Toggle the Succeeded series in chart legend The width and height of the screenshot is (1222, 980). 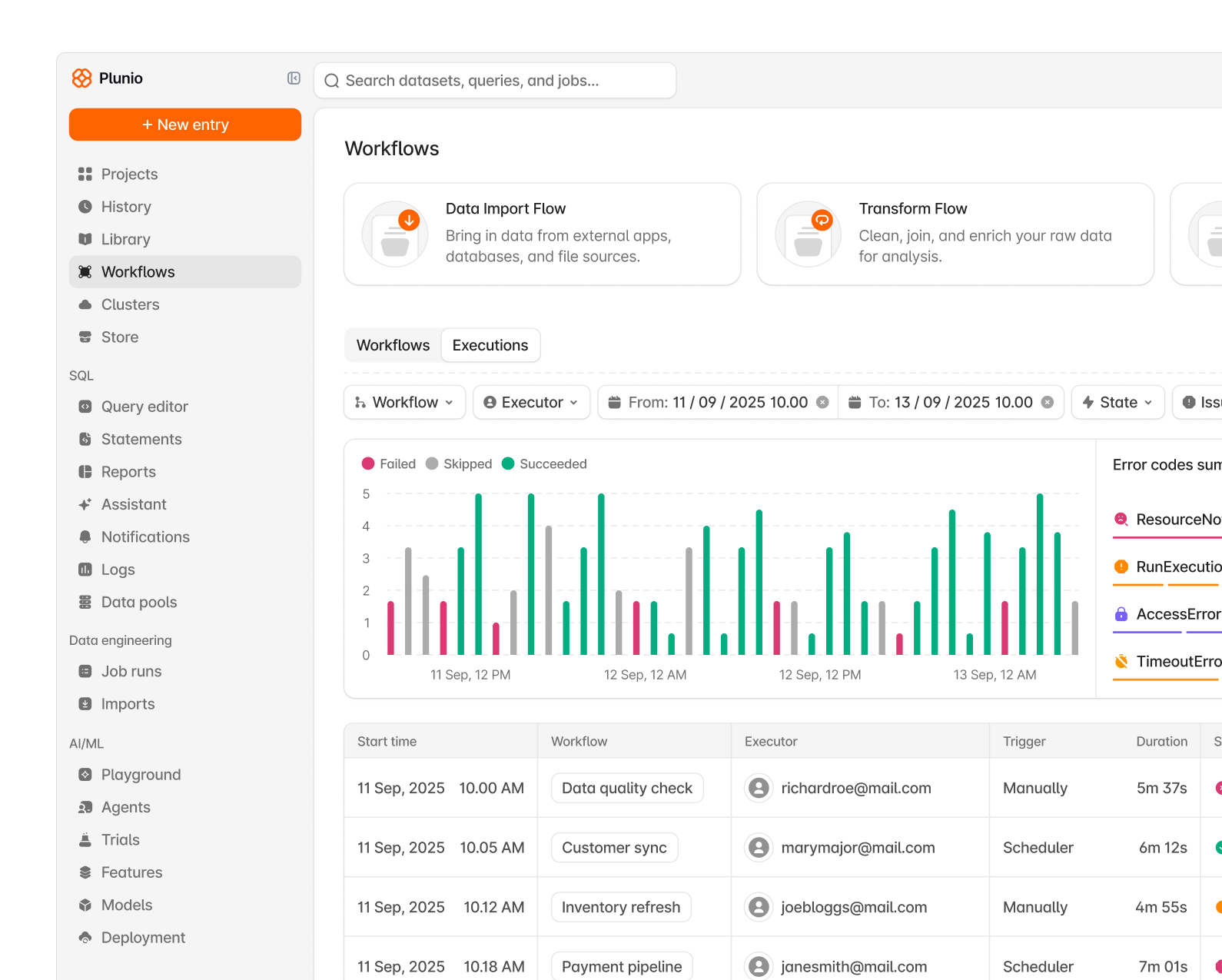click(x=544, y=463)
